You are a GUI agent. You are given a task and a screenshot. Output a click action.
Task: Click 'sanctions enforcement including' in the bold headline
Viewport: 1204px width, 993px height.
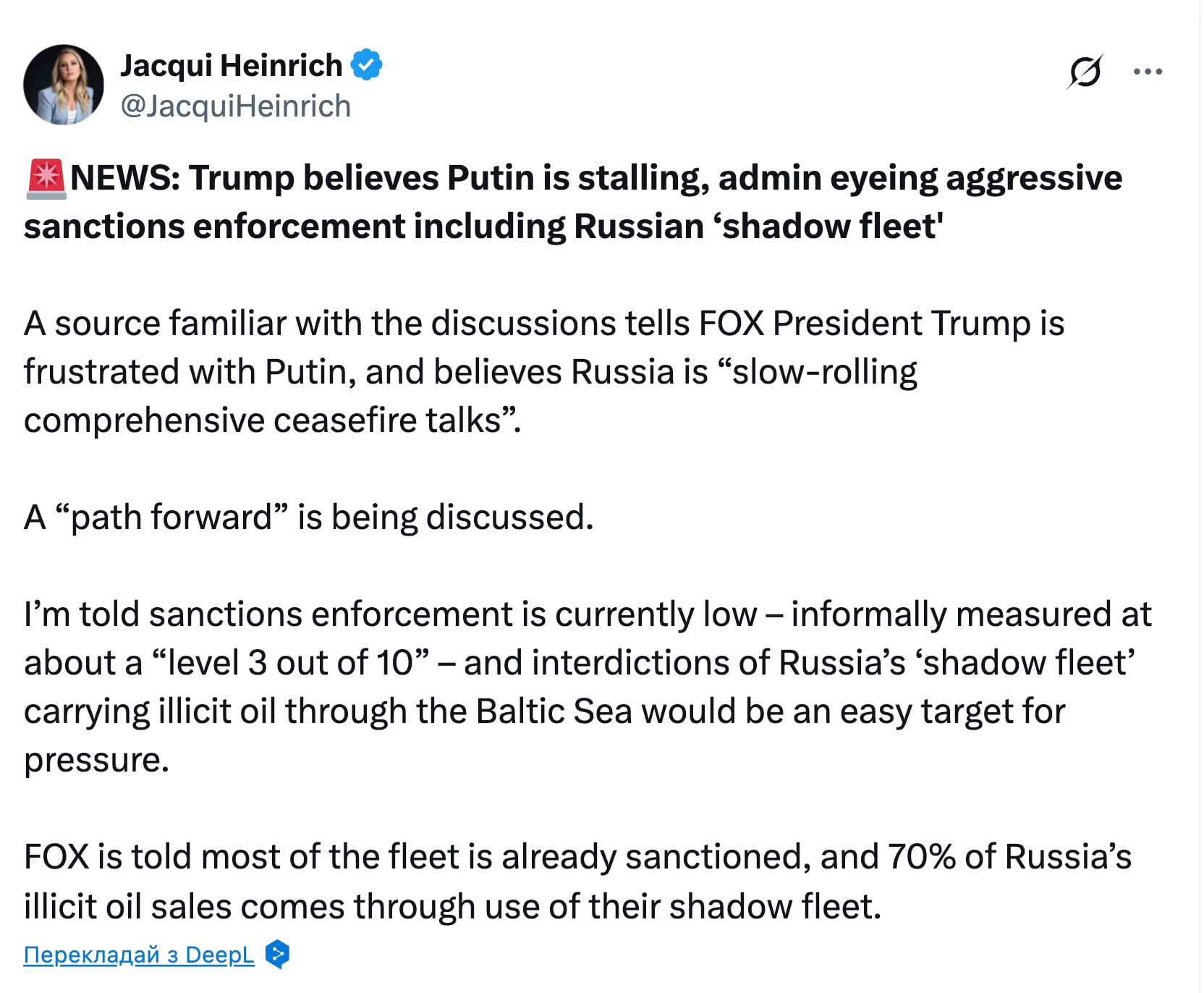294,227
